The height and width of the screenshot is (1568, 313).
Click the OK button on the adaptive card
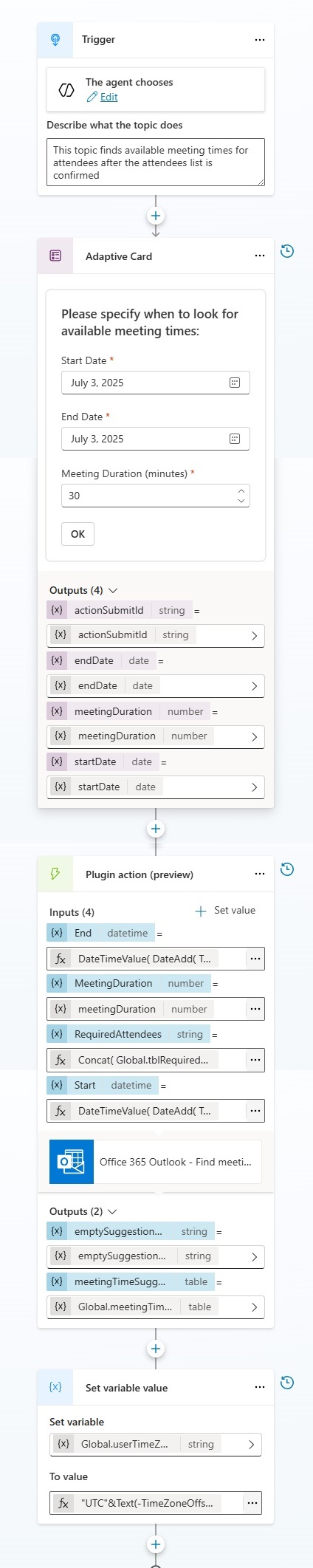(78, 534)
